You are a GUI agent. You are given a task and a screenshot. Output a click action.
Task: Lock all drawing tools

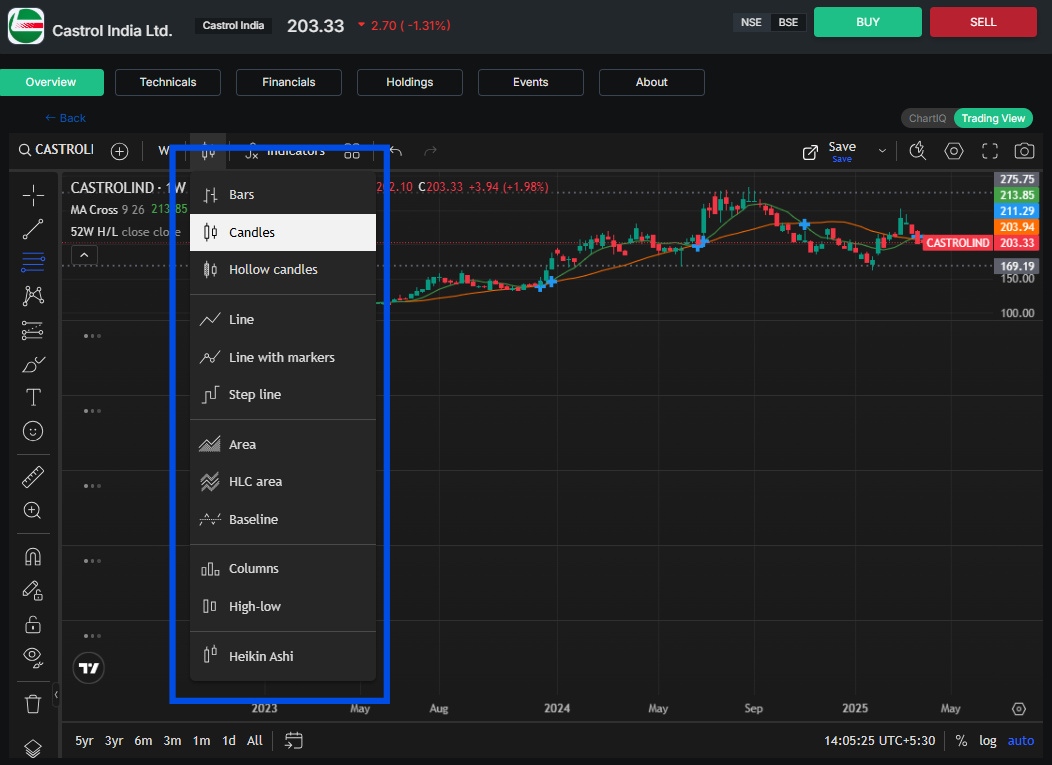tap(33, 624)
